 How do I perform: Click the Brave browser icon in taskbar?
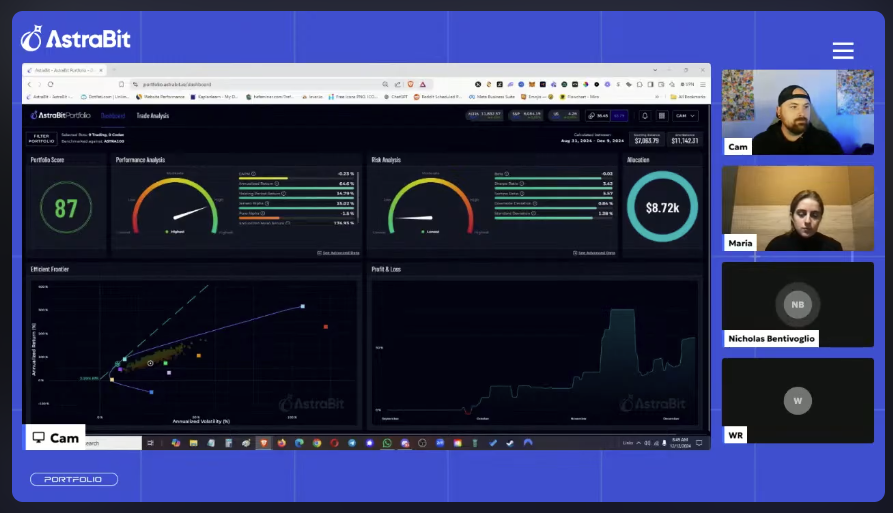click(263, 442)
